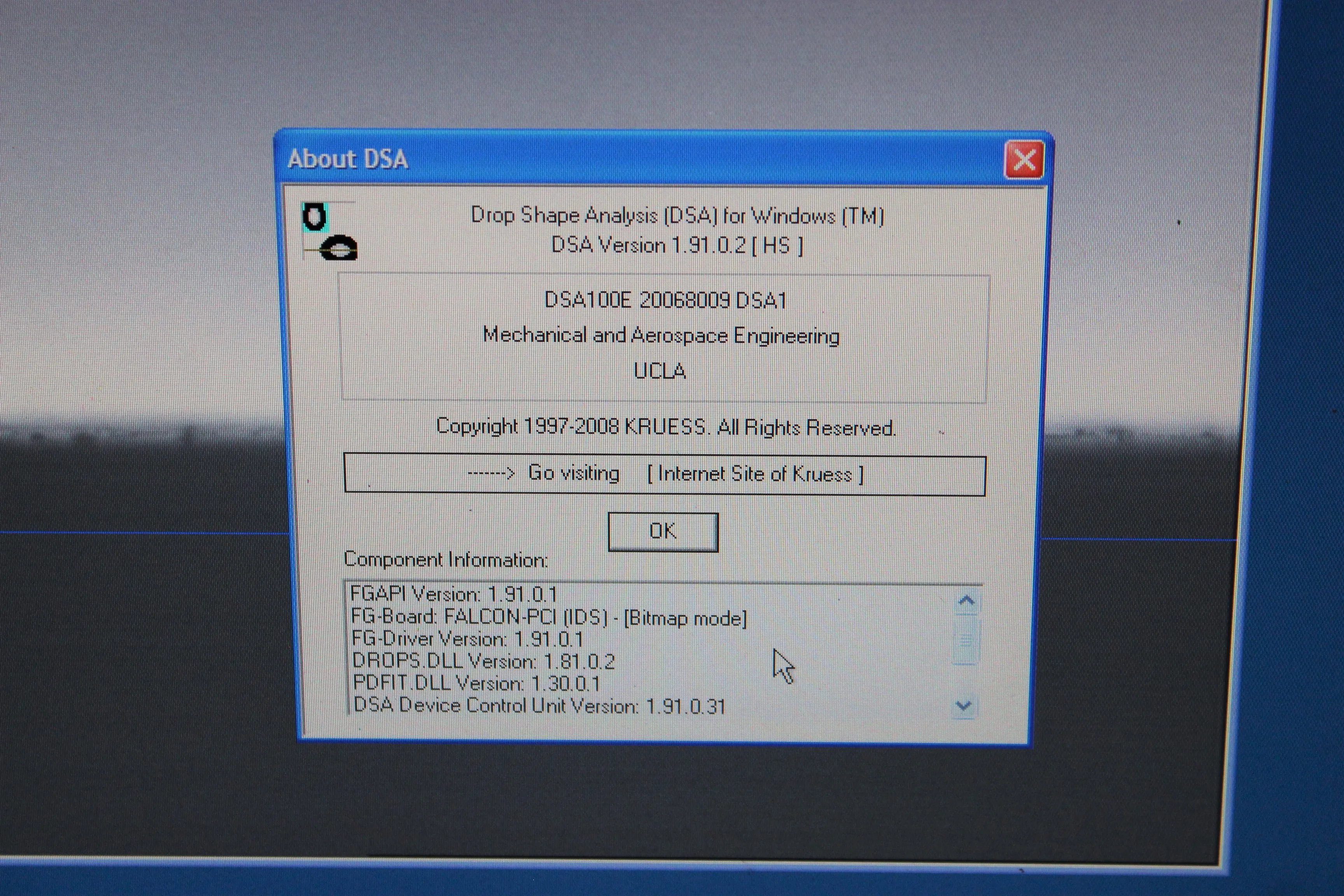1344x896 pixels.
Task: Select the FG-Driver Version: 1.91.0.1 line
Action: click(x=467, y=639)
